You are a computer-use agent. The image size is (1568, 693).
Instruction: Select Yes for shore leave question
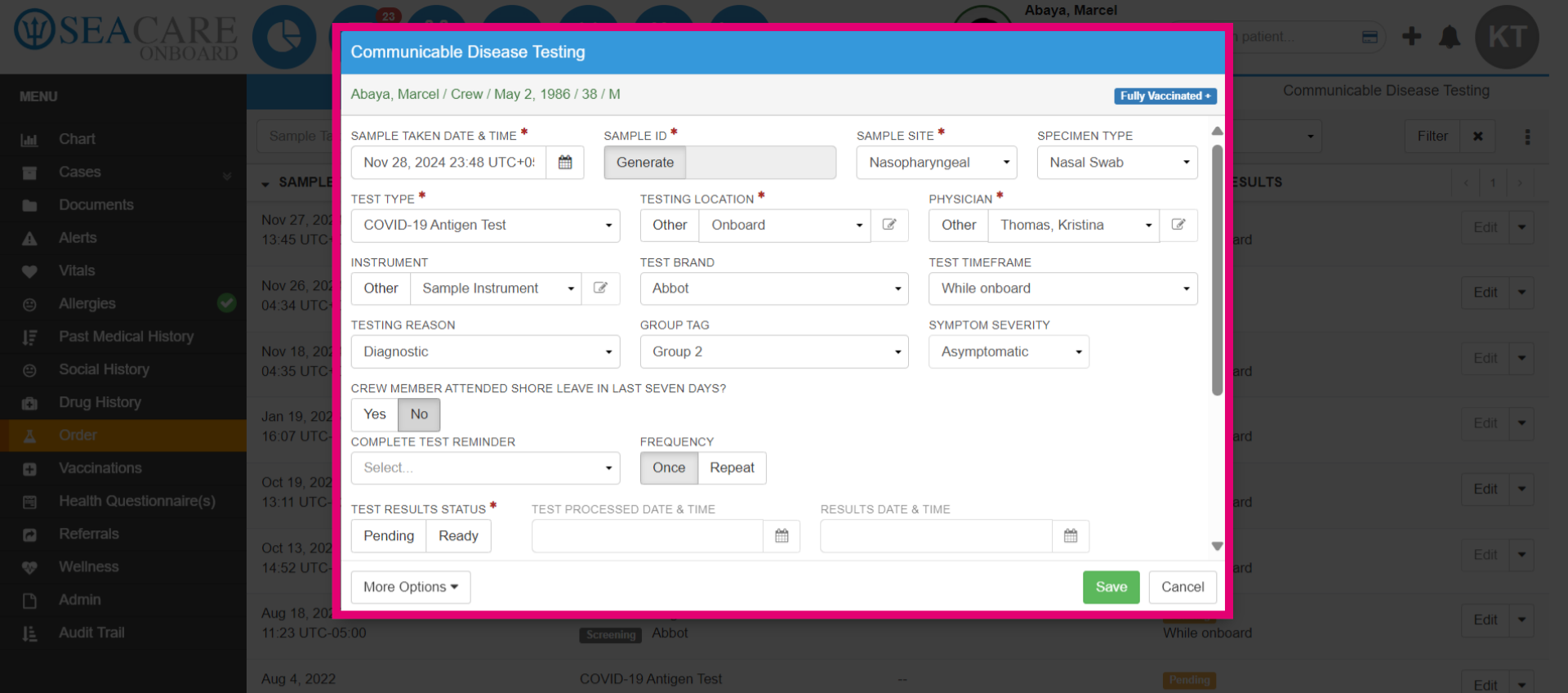[375, 414]
